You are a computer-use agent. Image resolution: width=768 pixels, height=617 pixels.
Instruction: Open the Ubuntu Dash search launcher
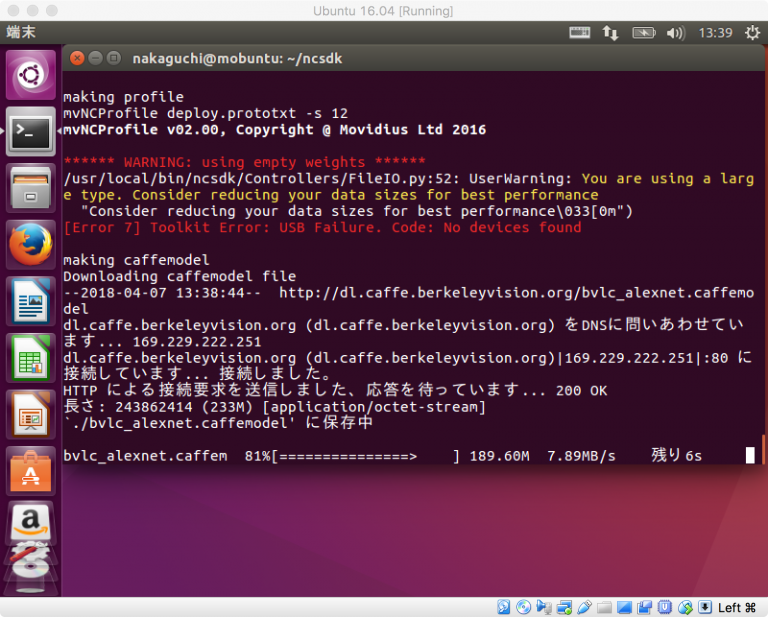coord(30,75)
